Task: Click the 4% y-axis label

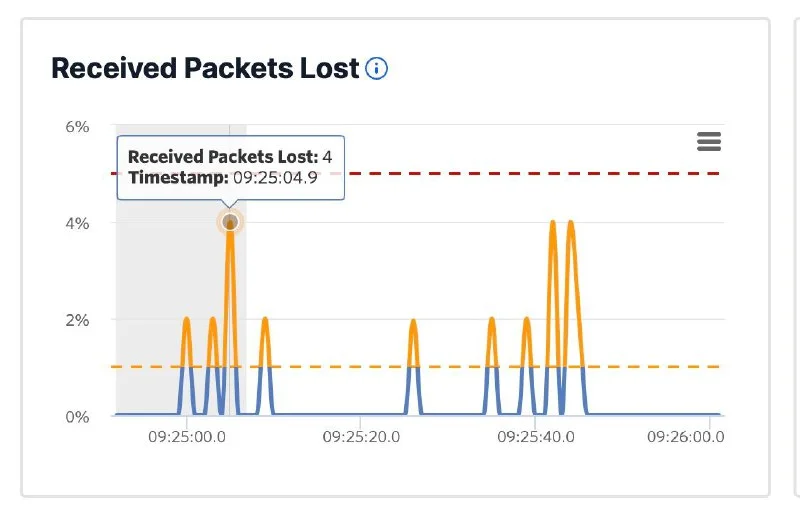Action: click(x=77, y=223)
